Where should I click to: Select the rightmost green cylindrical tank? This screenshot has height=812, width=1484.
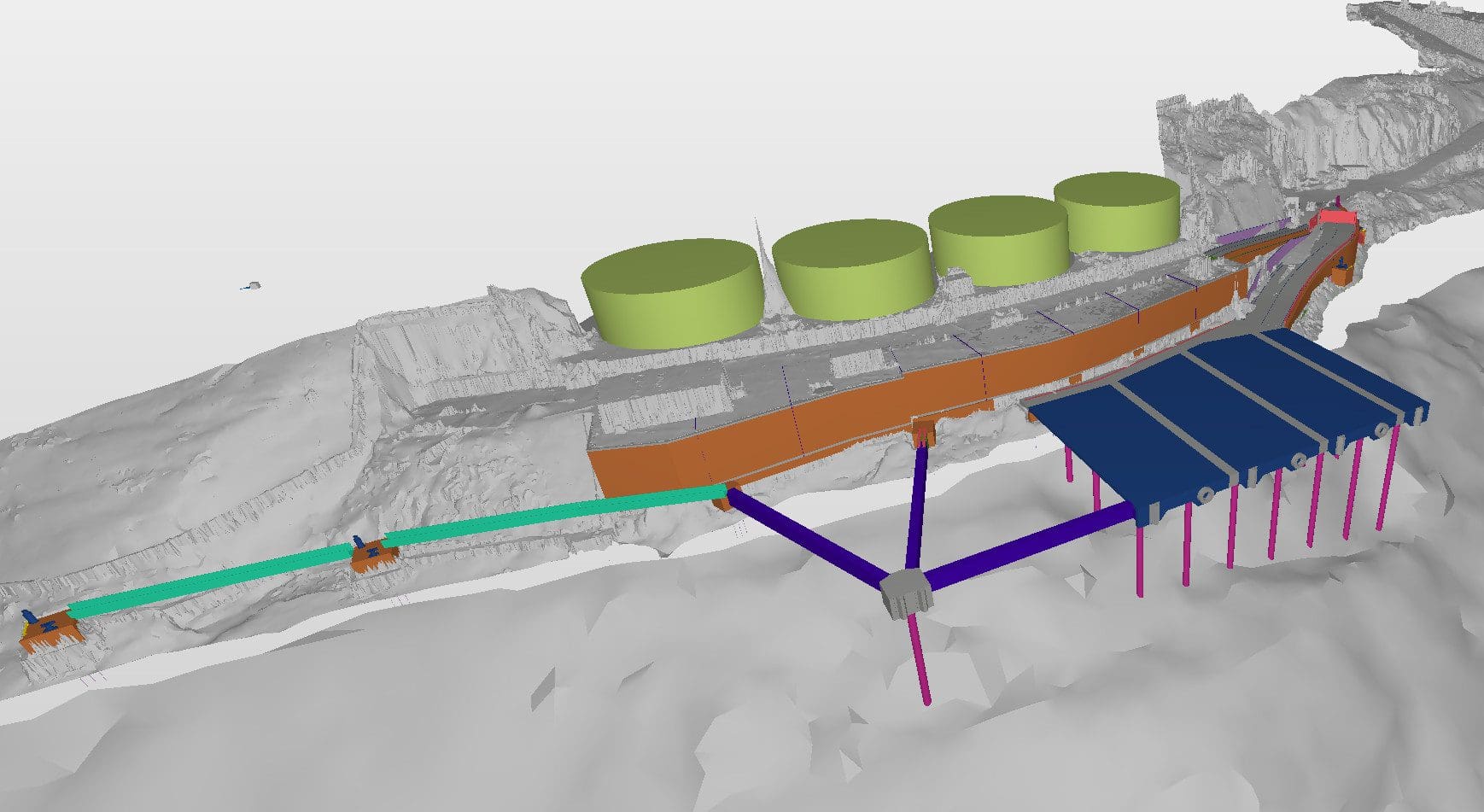[x=1117, y=212]
